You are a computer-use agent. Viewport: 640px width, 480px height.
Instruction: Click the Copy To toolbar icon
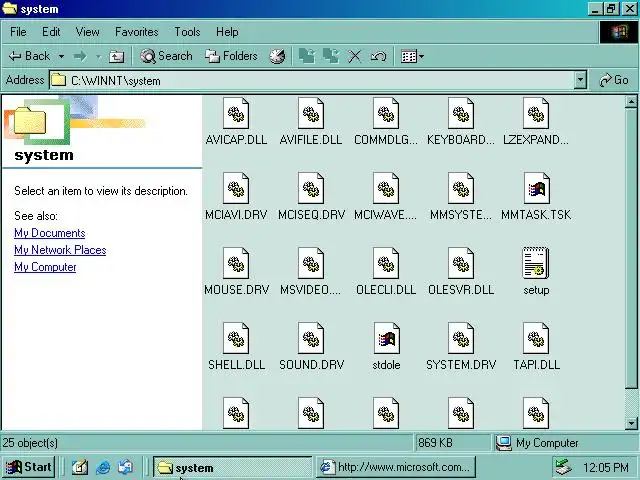pos(331,56)
